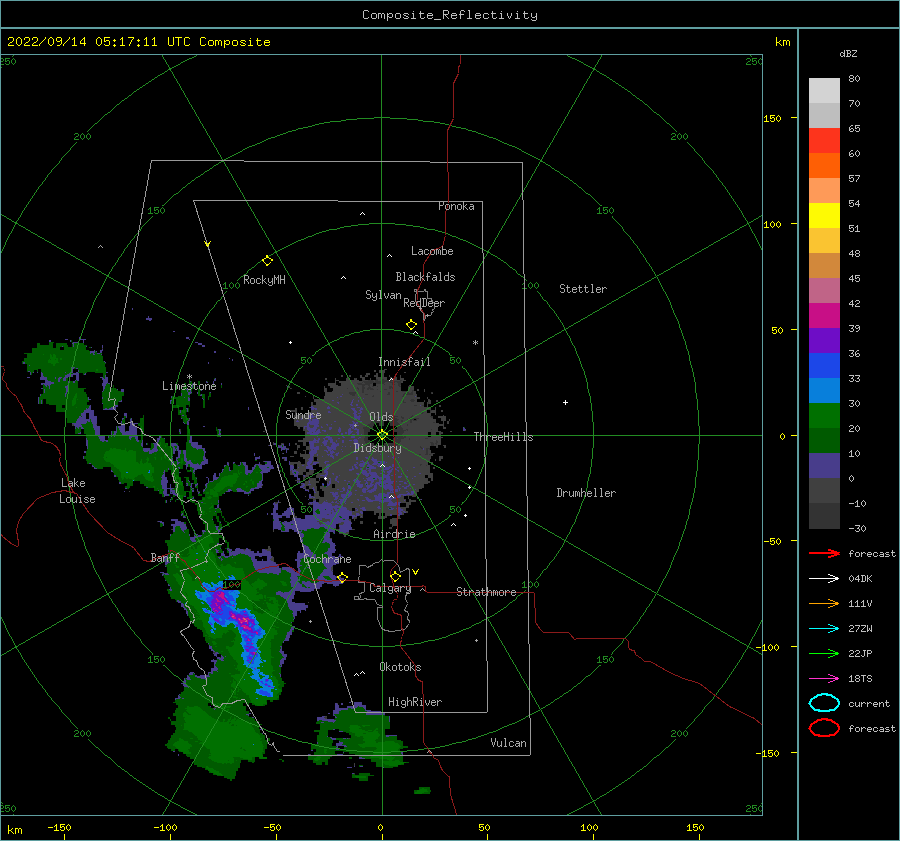Select the Banff label on map

(165, 558)
